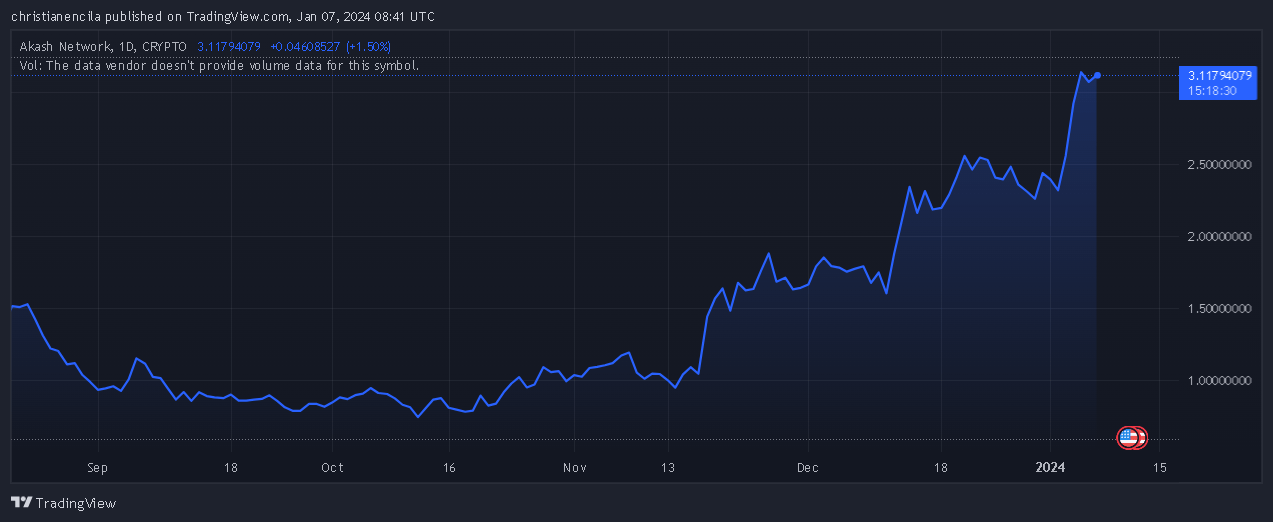Click the 1.50000000 price axis label
Screen dimensions: 1273x522
[x=1220, y=309]
